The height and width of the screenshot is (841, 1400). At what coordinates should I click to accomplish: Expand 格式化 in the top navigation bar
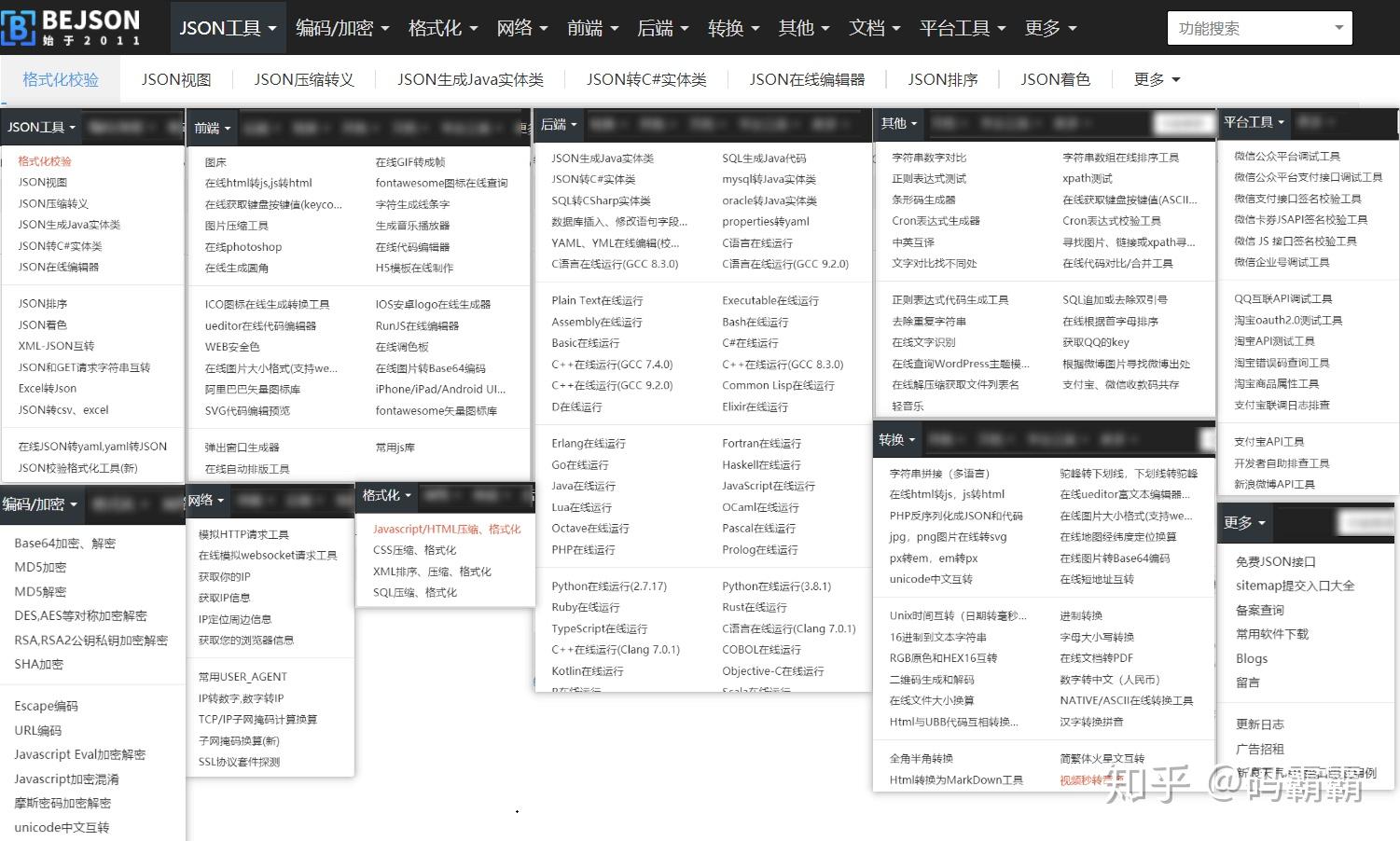click(x=442, y=28)
